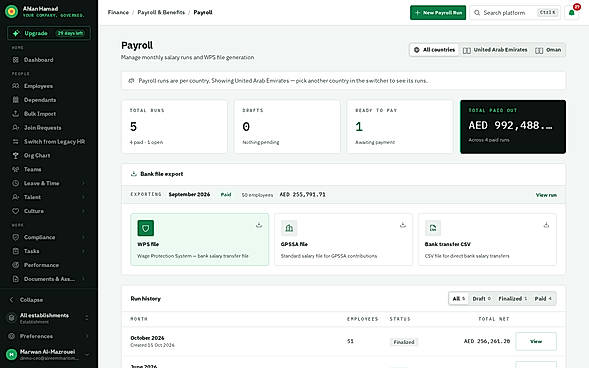Expand the Talent menu
This screenshot has width=589, height=368.
point(49,197)
